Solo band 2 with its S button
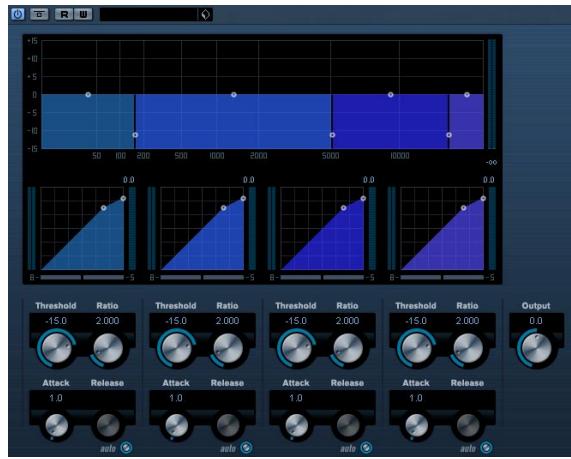 252,278
